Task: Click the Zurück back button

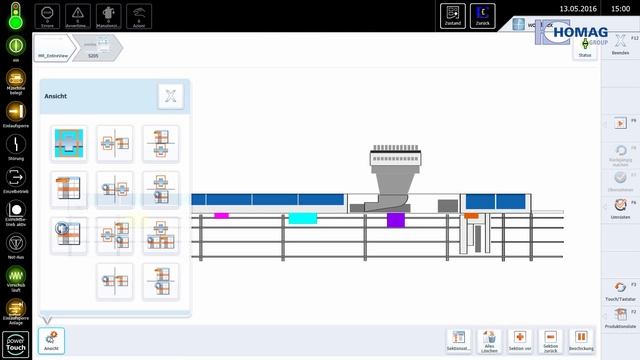Action: point(483,16)
